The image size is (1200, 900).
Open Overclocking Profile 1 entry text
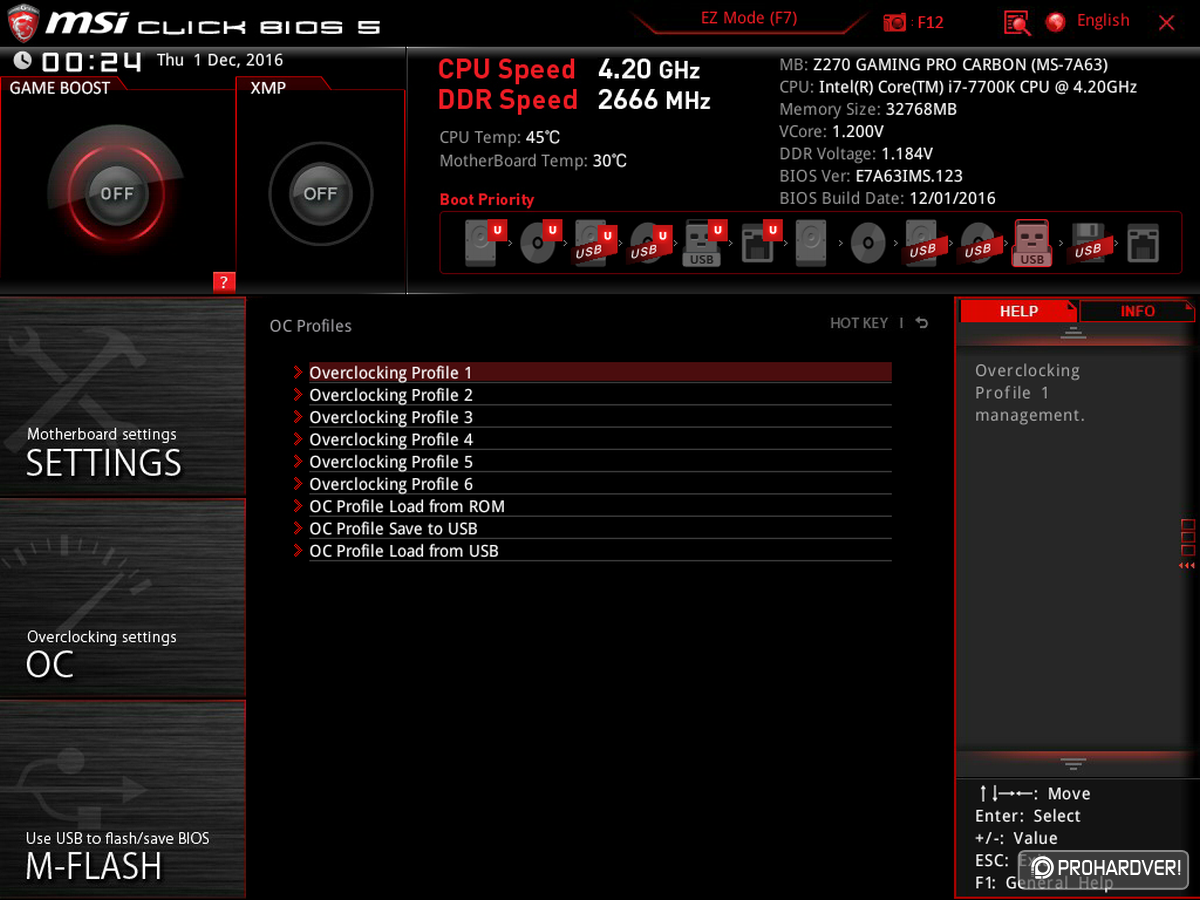tap(390, 372)
